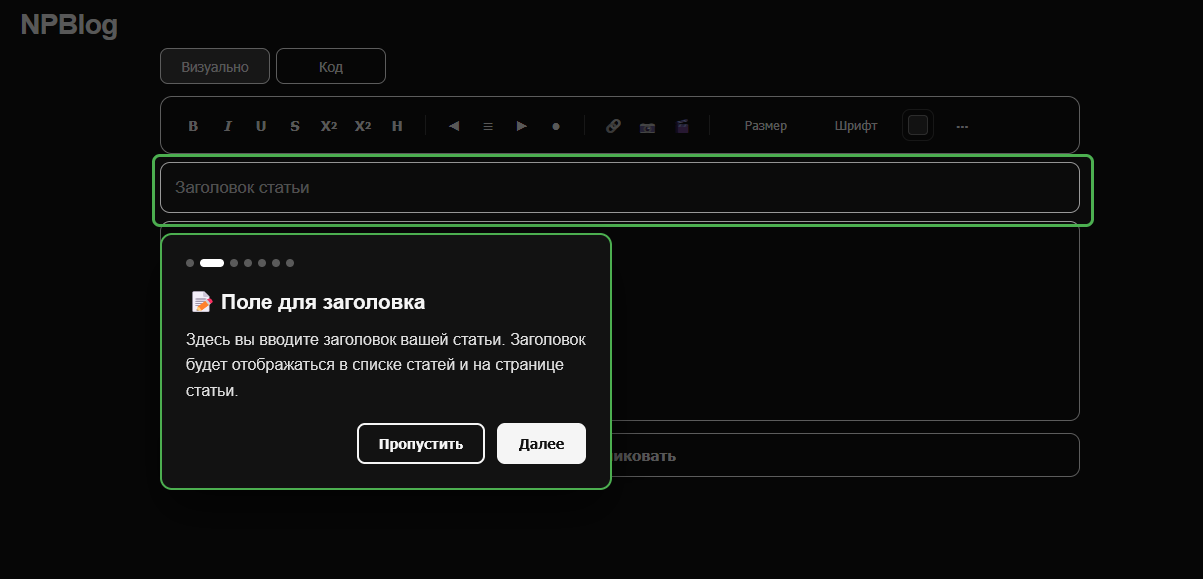1203x579 pixels.
Task: Toggle underline formatting
Action: point(261,126)
